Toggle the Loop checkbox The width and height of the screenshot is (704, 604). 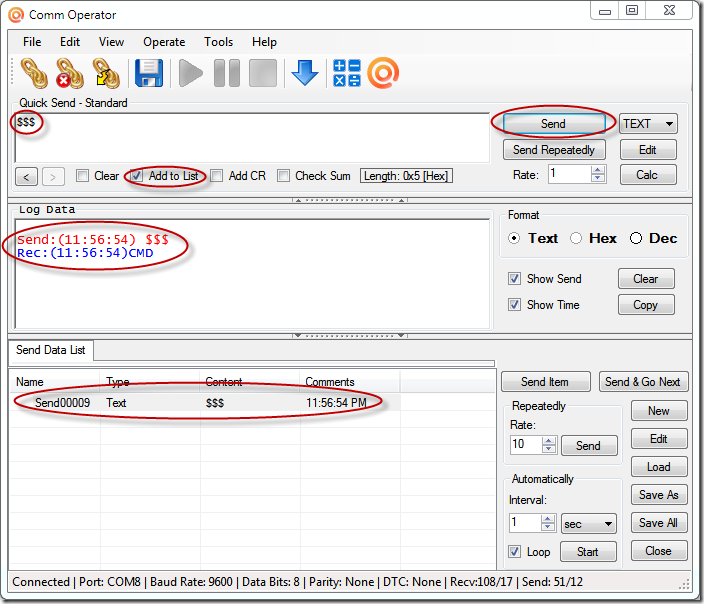[x=515, y=551]
